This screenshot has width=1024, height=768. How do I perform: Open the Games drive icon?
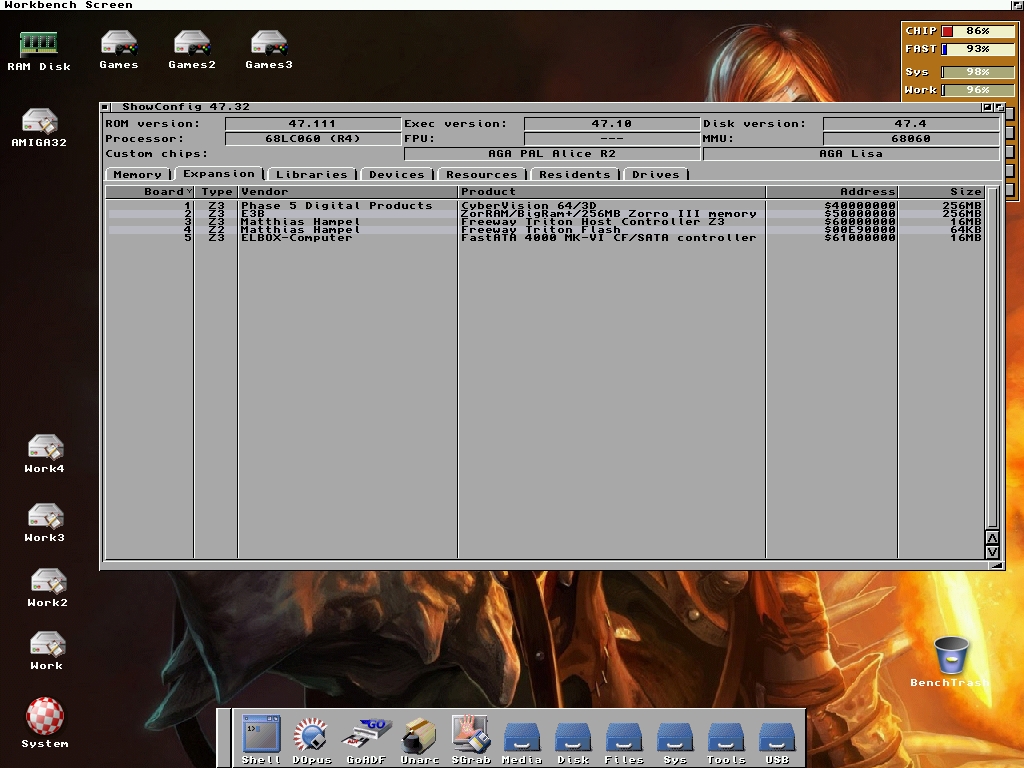119,50
